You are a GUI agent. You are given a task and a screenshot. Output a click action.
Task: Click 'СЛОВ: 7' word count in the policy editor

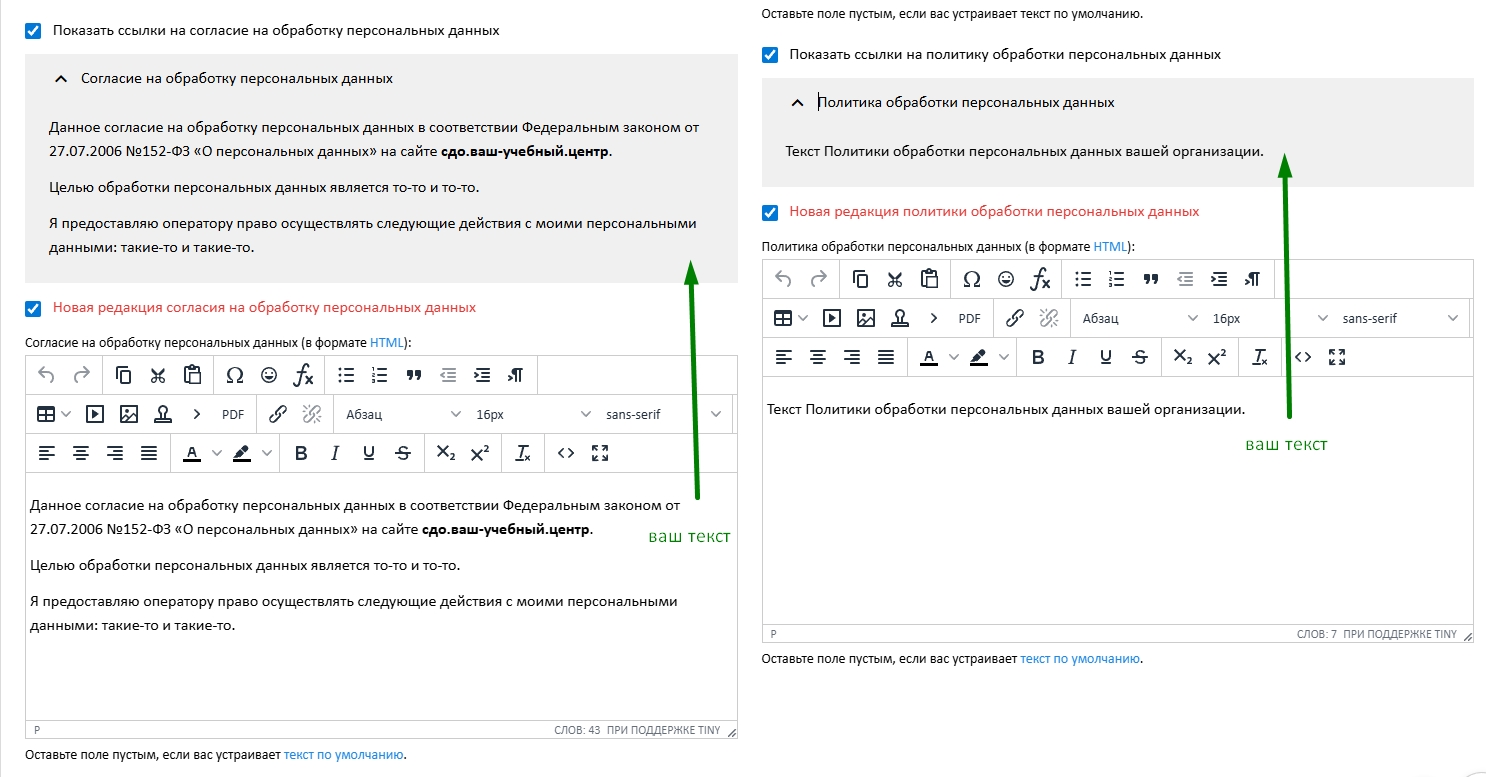[x=1317, y=635]
